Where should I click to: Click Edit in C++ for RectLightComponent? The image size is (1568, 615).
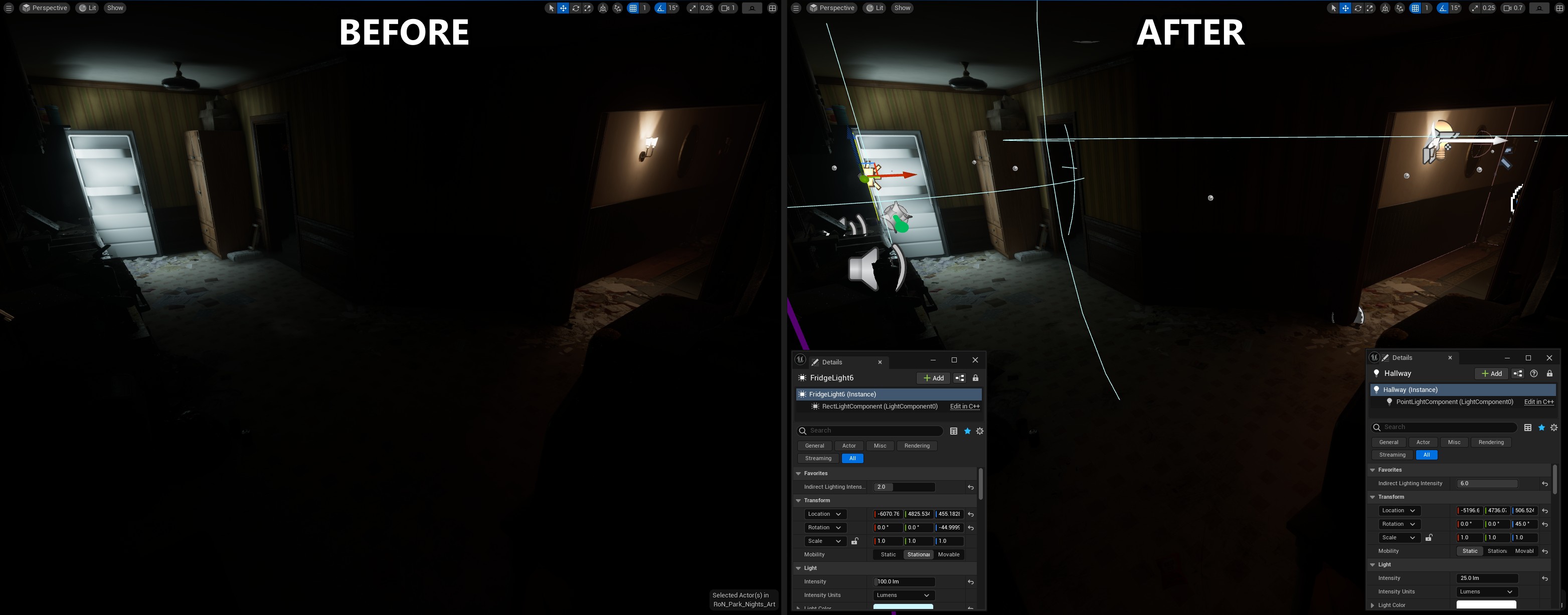964,406
